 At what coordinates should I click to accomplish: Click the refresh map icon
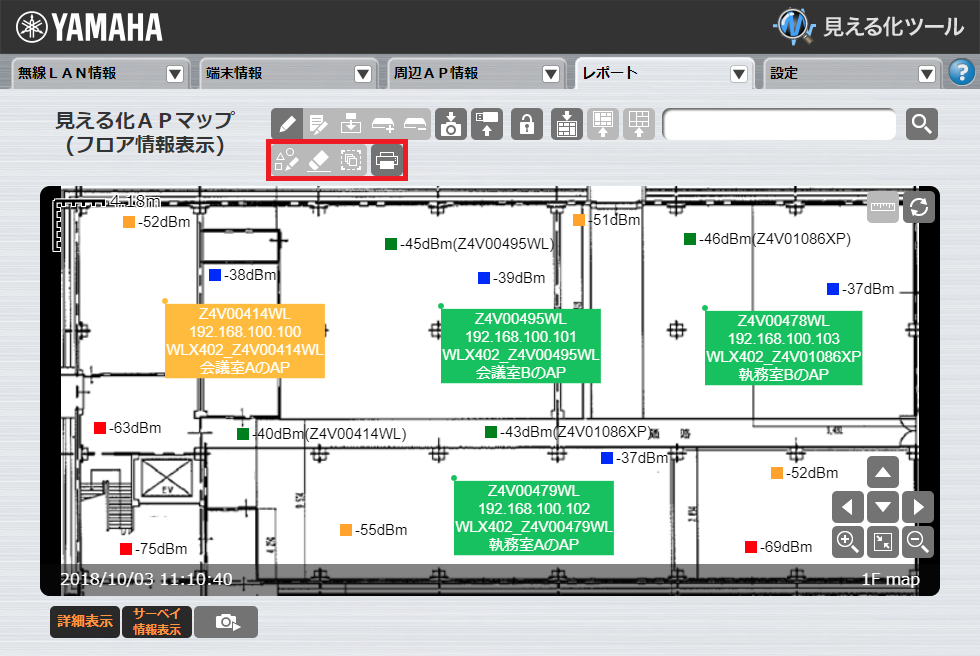click(x=918, y=208)
